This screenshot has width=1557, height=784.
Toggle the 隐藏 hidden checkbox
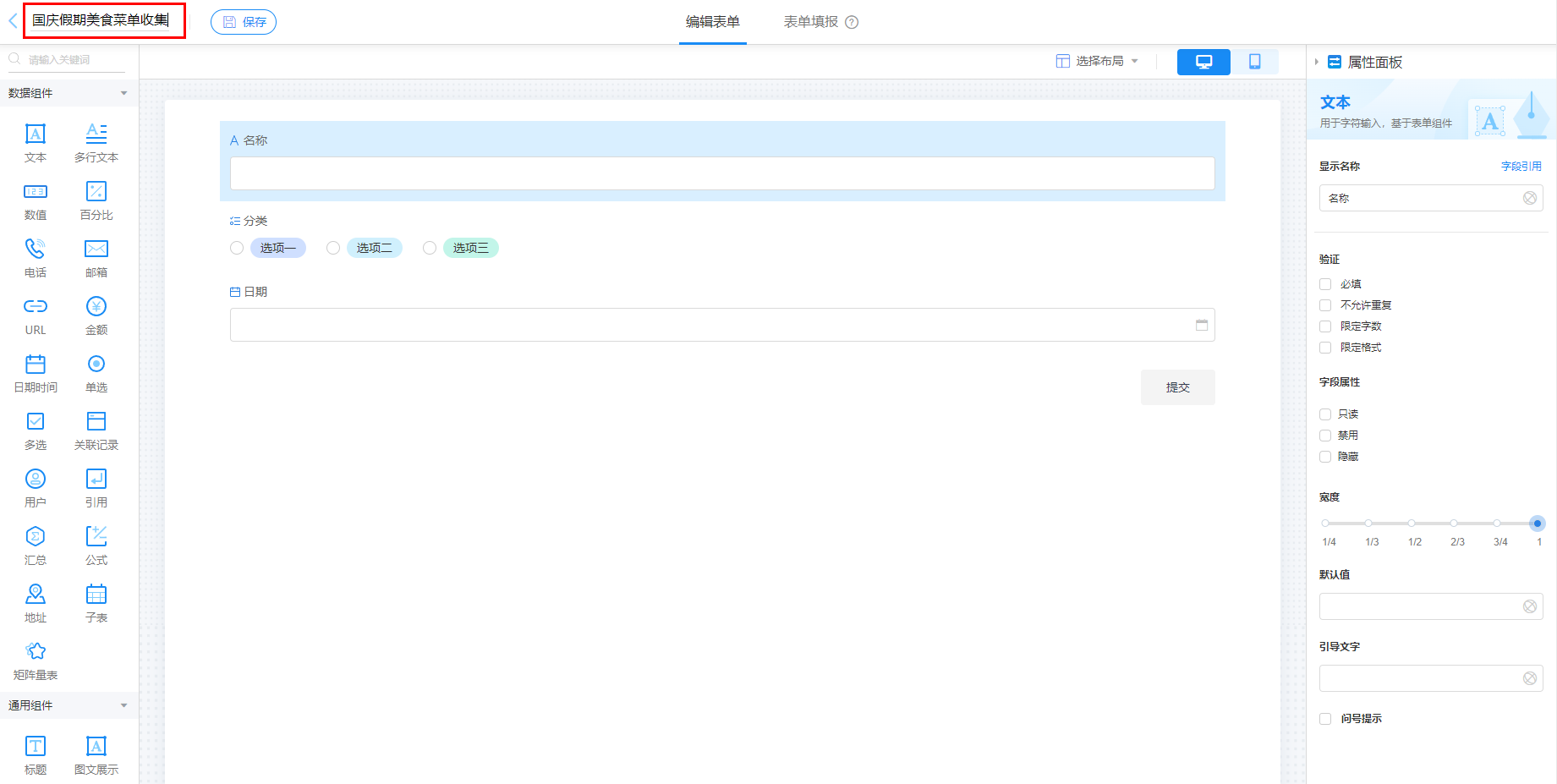click(1325, 457)
